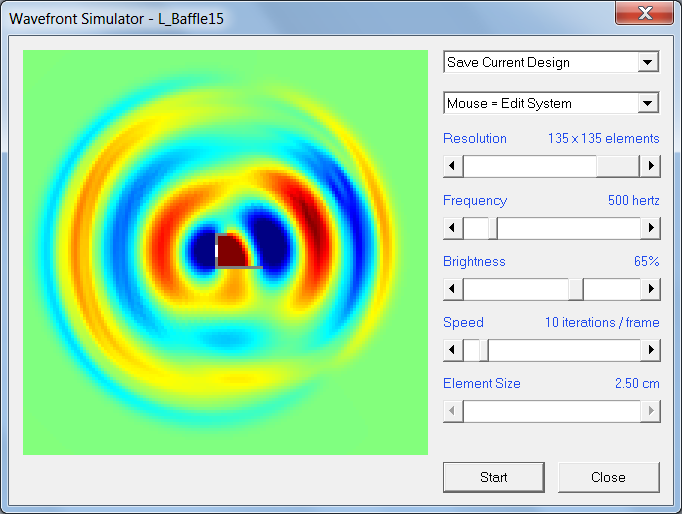Image resolution: width=682 pixels, height=514 pixels.
Task: Click the '500 hertz' value
Action: pos(633,200)
